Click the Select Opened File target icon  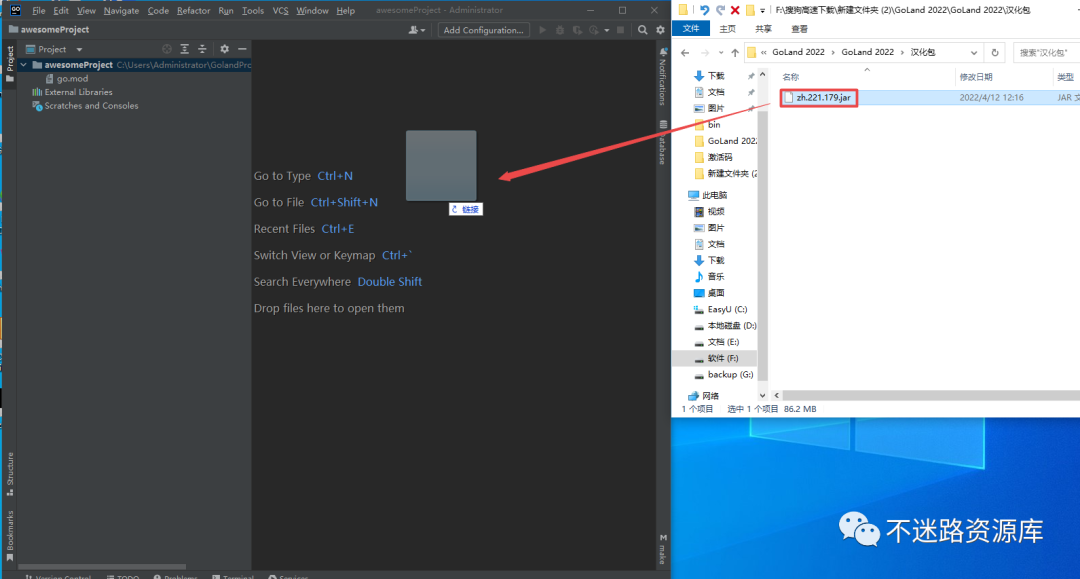[x=167, y=49]
